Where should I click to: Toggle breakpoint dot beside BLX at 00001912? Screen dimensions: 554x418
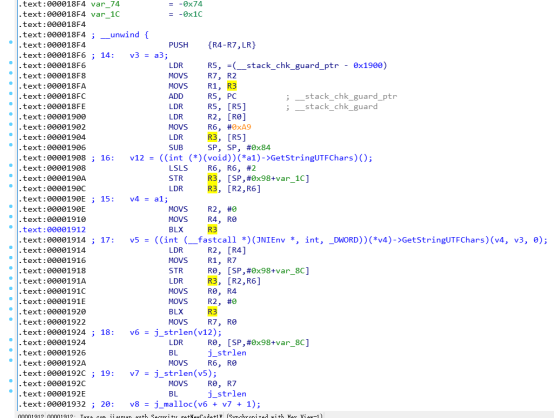click(x=11, y=227)
